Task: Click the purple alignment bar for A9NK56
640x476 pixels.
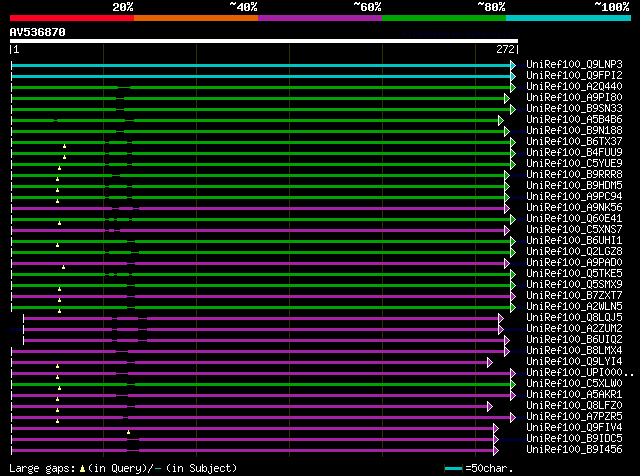Action: click(258, 209)
